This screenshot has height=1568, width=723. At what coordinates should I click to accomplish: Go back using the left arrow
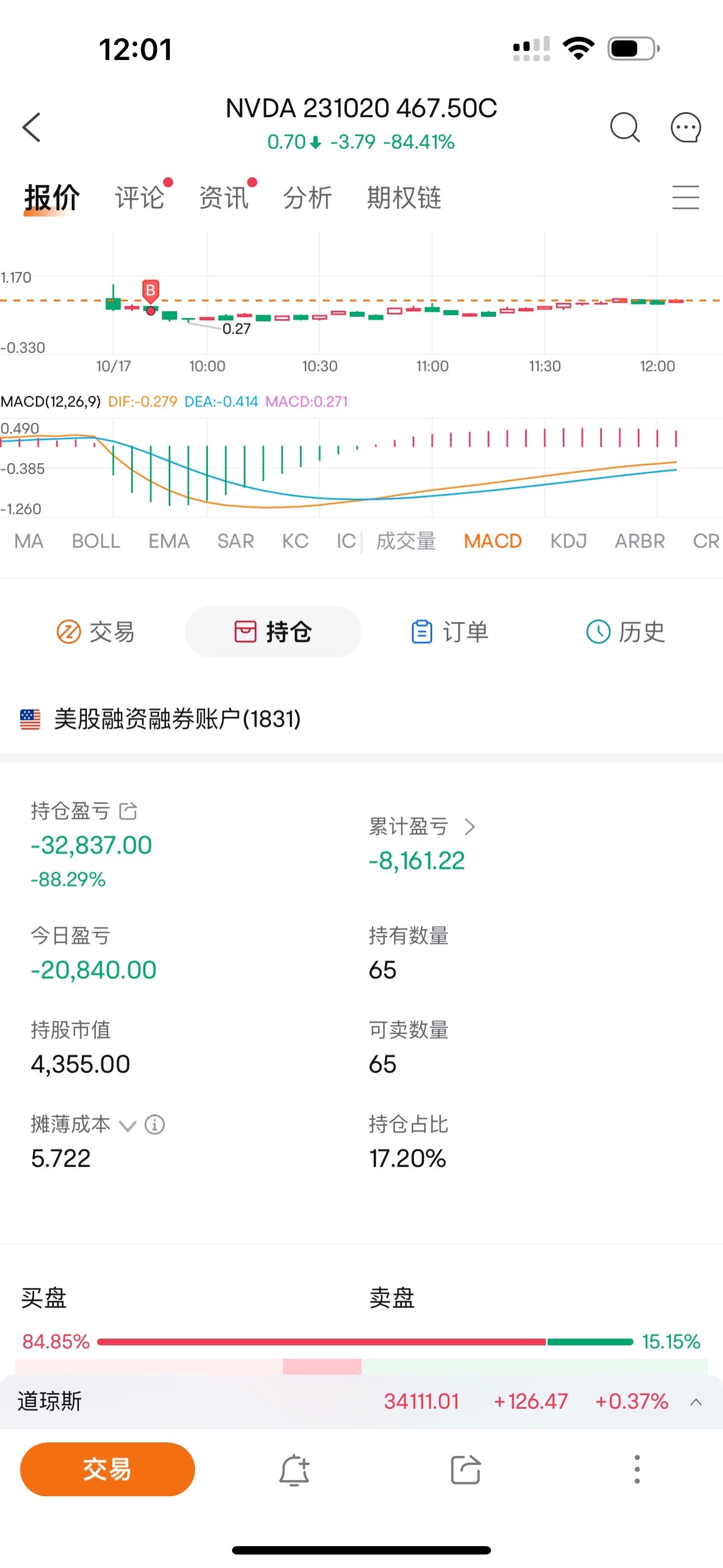[31, 127]
